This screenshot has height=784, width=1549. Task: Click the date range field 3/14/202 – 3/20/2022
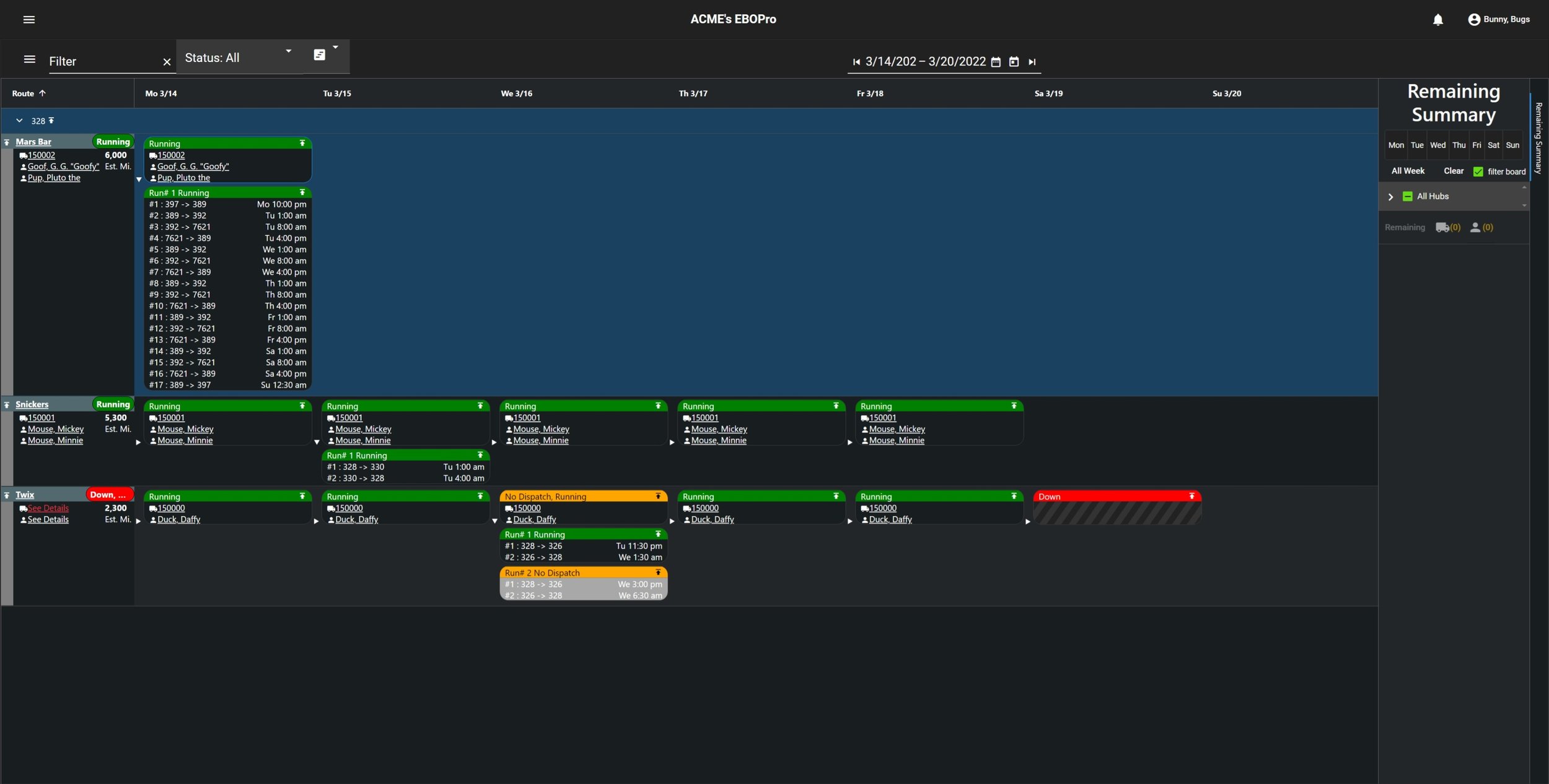pos(925,61)
